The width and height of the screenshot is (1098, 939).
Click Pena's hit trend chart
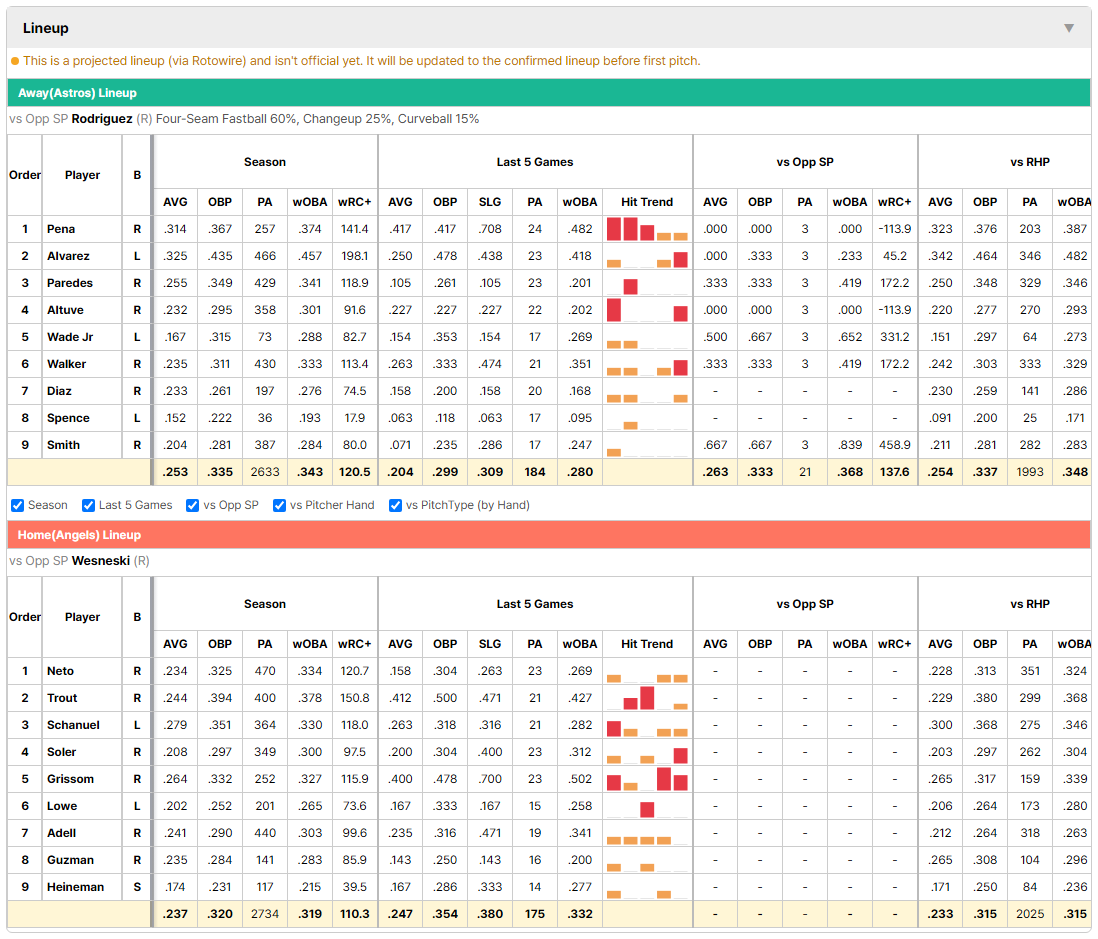[647, 229]
